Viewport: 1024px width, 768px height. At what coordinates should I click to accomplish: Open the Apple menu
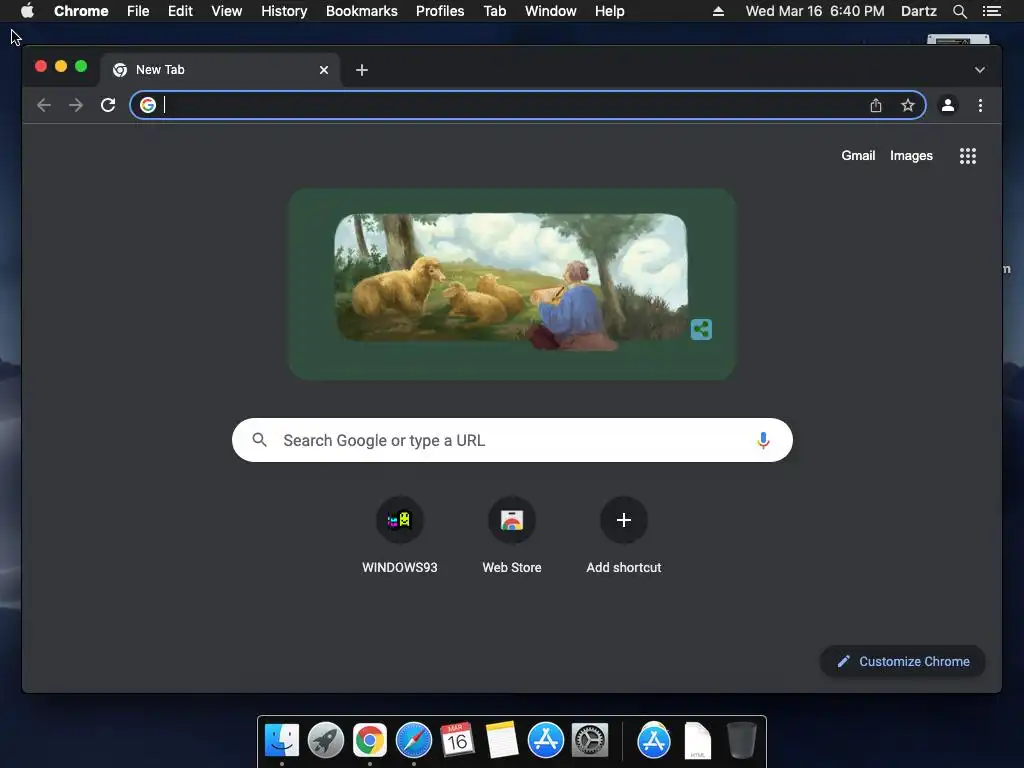click(x=27, y=11)
